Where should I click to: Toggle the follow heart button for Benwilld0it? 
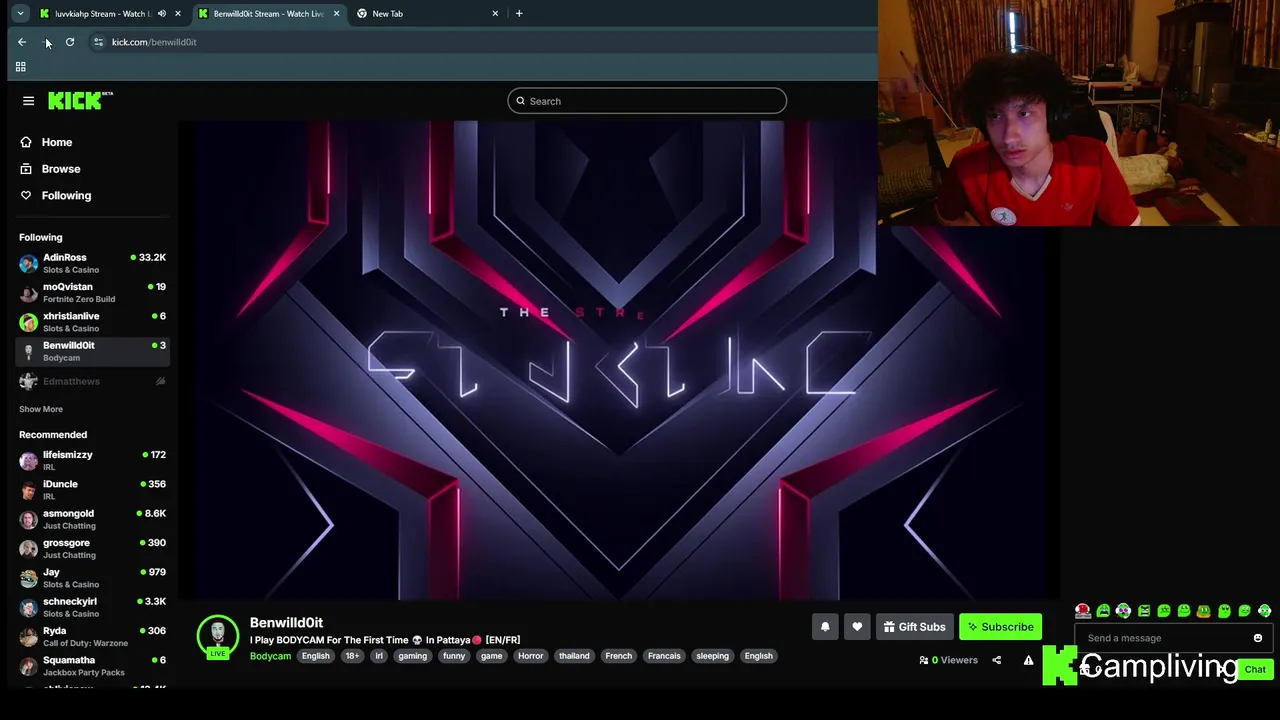(x=857, y=627)
